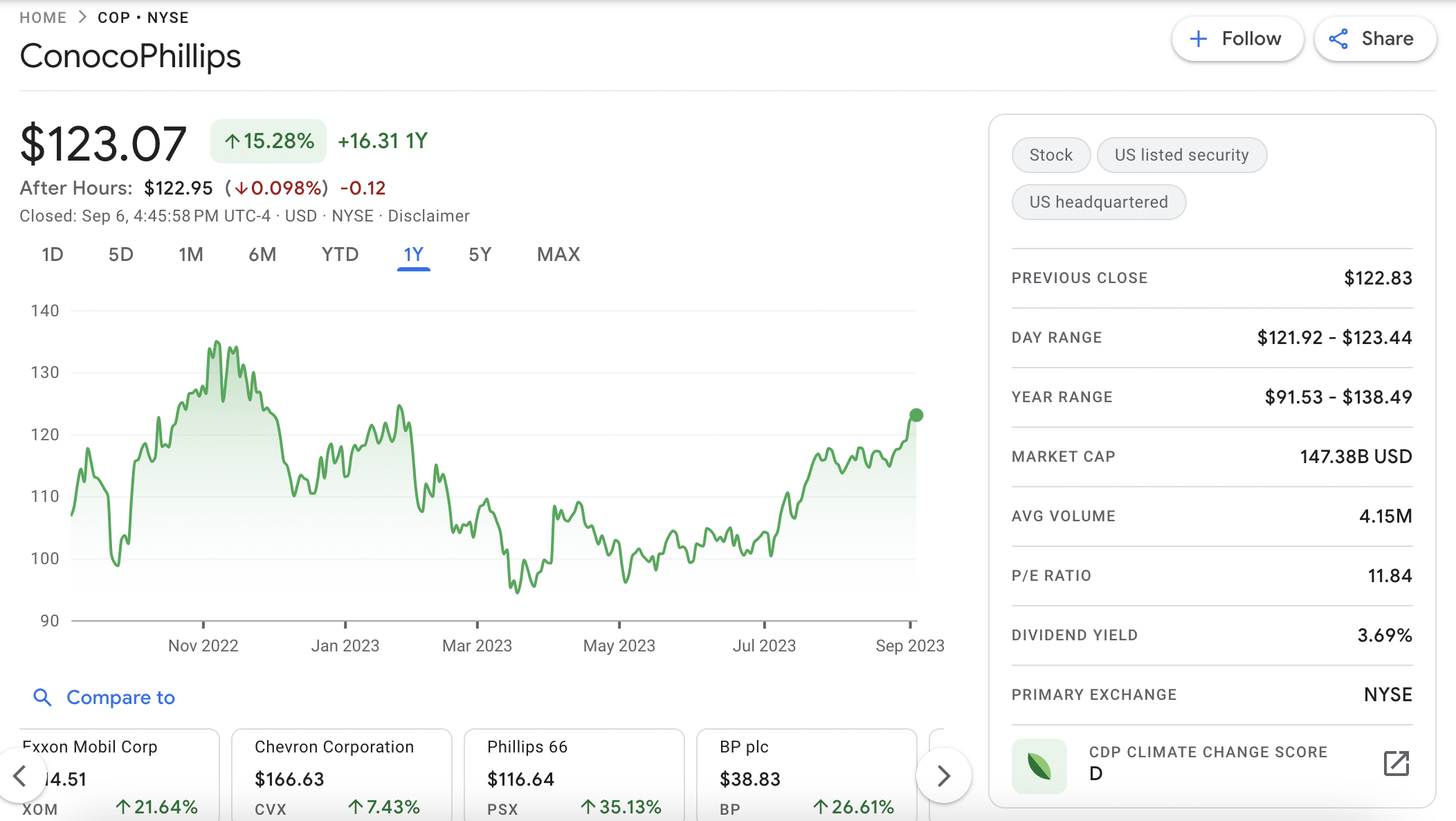Click the Jan 2023 axis label
The image size is (1456, 821).
[x=345, y=646]
